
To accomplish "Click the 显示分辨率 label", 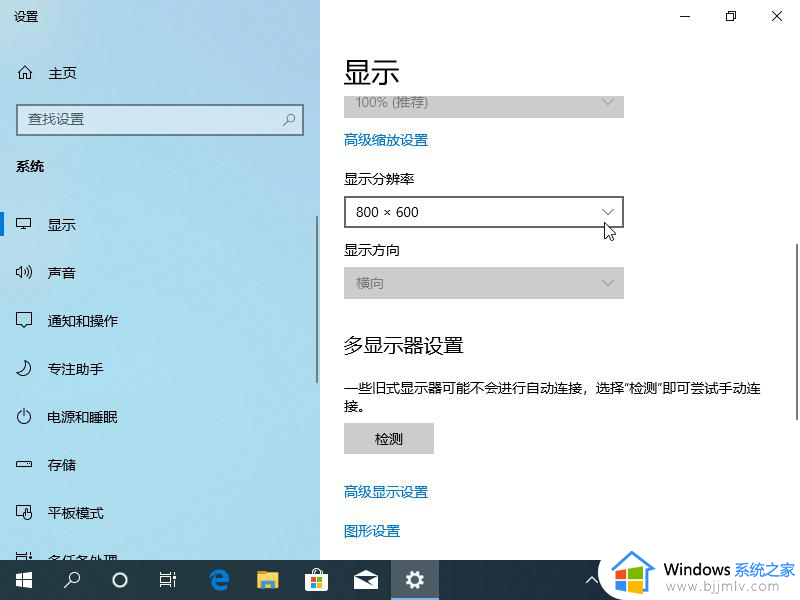I will click(379, 179).
